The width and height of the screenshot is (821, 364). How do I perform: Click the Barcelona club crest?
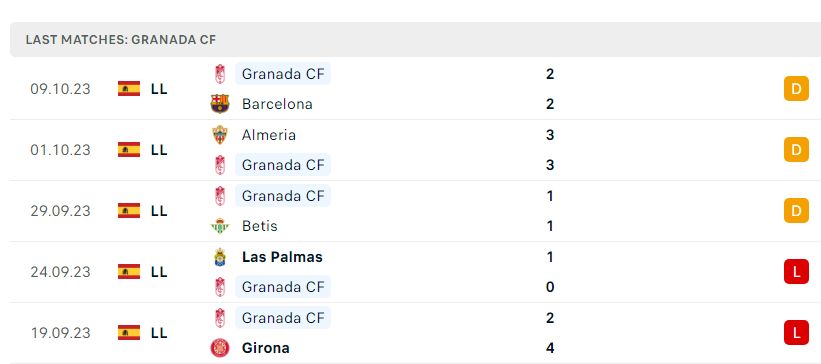point(220,104)
